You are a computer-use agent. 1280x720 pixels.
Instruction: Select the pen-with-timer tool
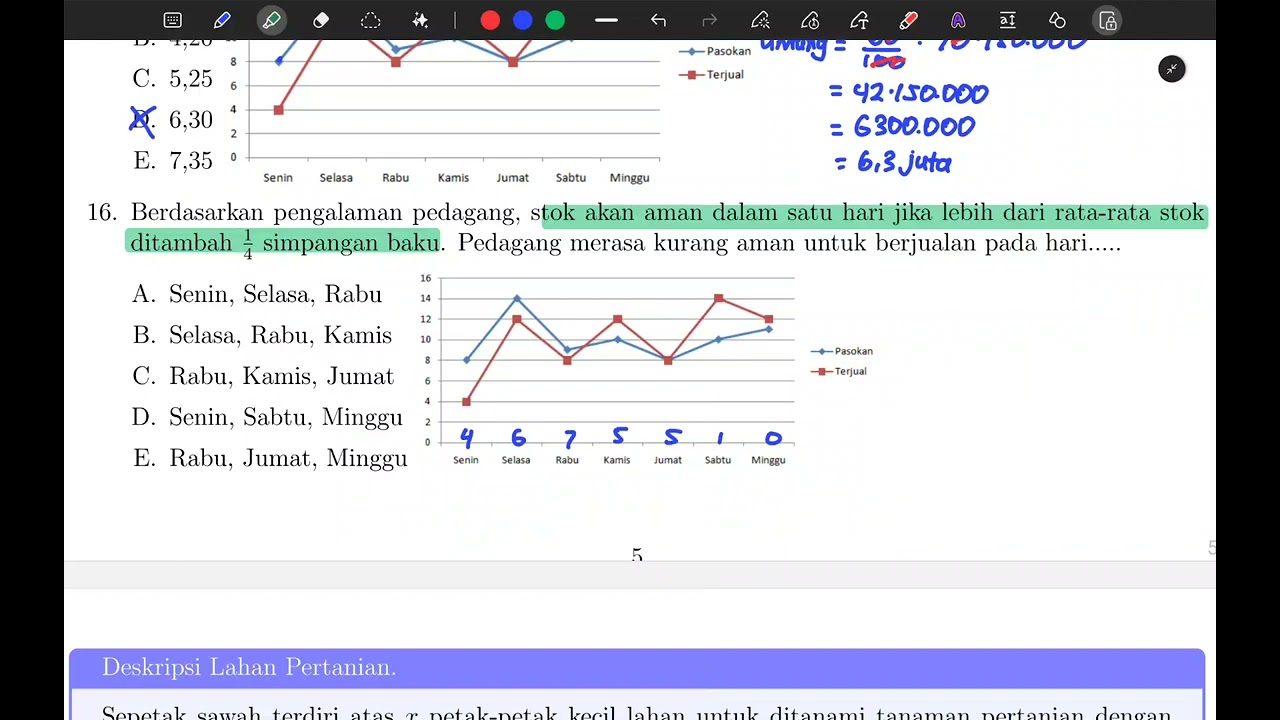tap(810, 20)
